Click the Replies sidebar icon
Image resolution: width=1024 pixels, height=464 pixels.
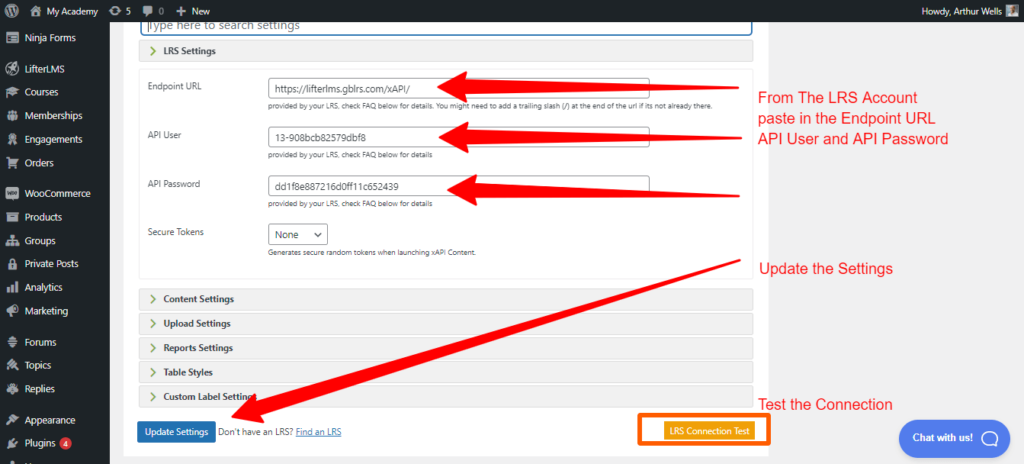[12, 389]
